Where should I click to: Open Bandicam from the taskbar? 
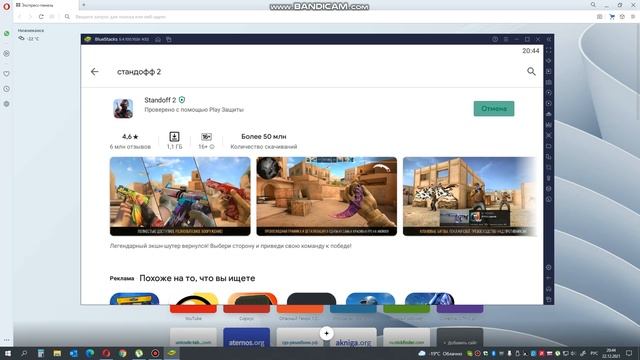[x=155, y=353]
